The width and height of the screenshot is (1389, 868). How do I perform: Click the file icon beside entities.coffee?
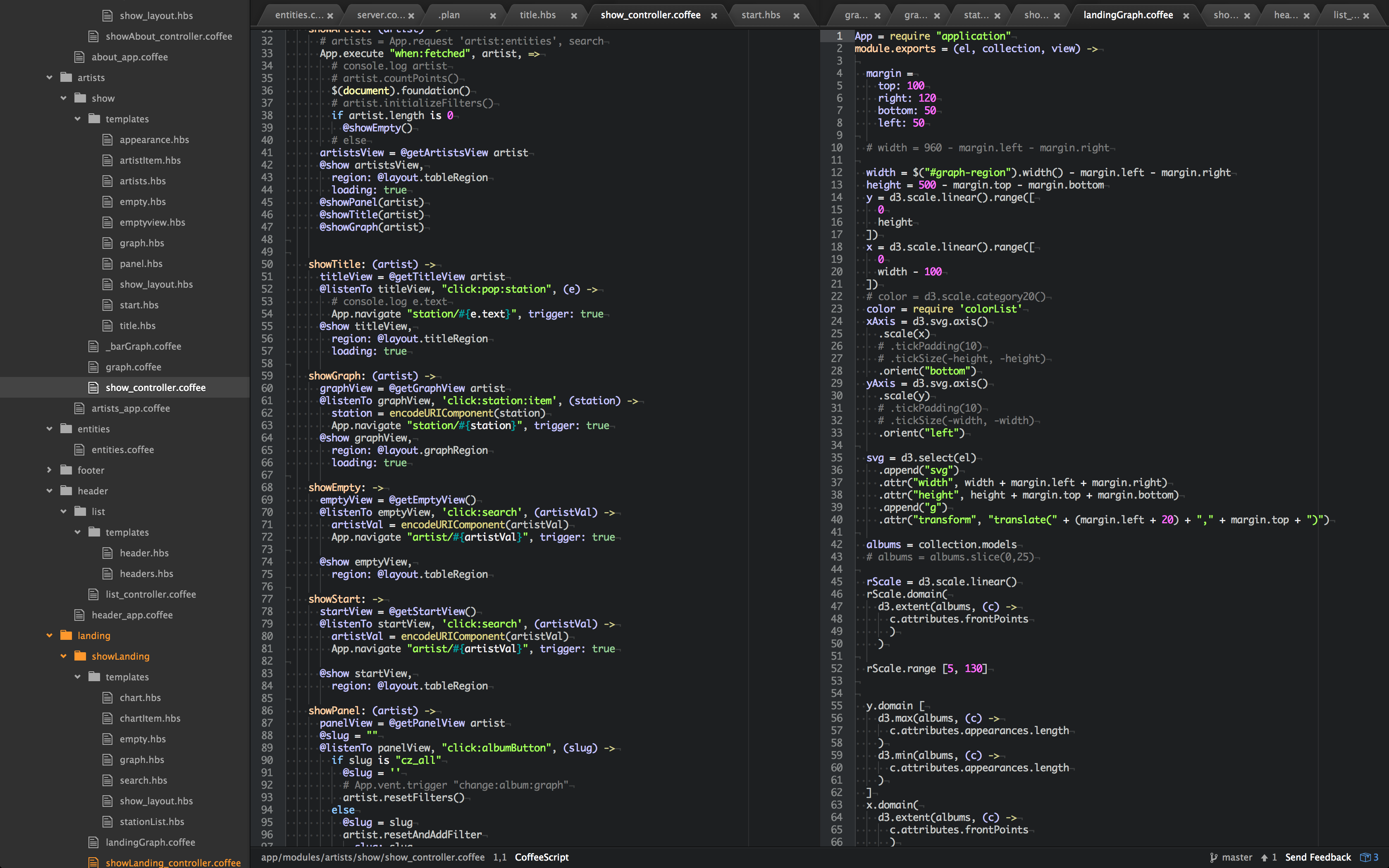(x=79, y=450)
